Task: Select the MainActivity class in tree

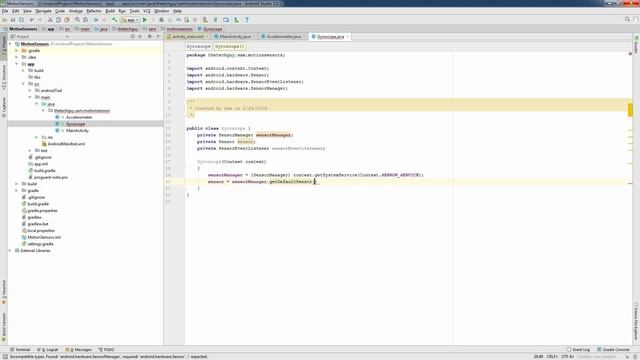Action: click(77, 131)
